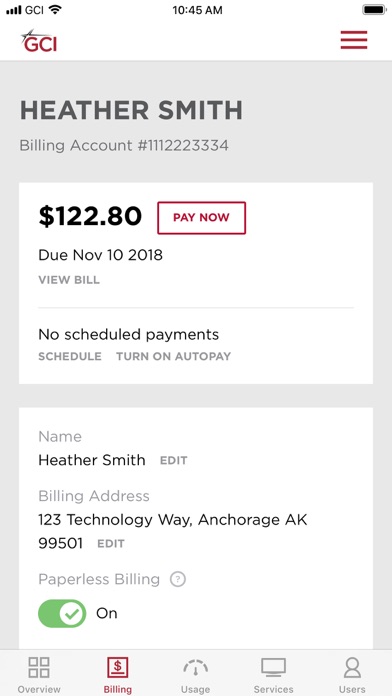Tap the battery indicator in status bar

click(x=374, y=10)
